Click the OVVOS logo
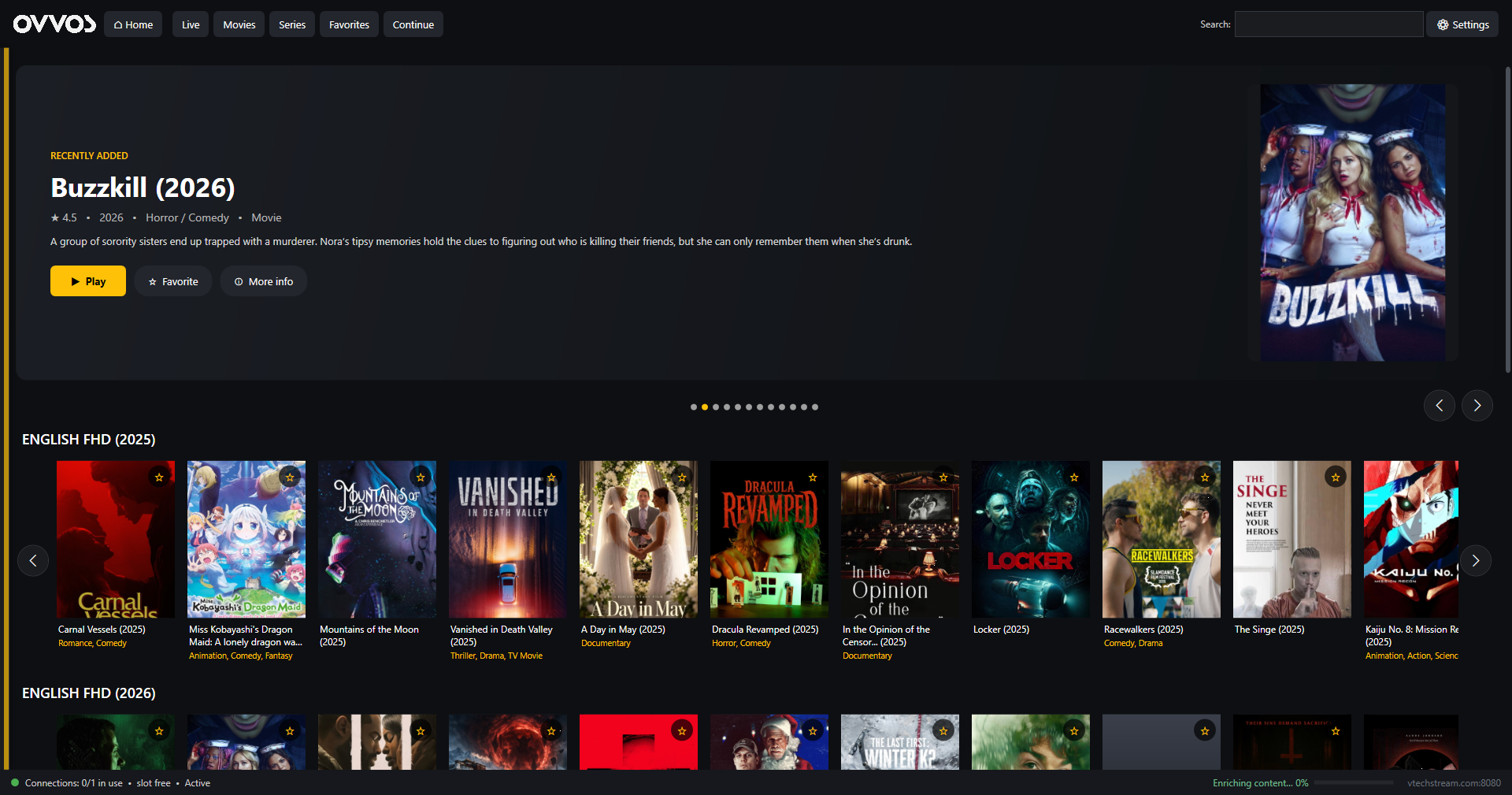The image size is (1512, 795). tap(54, 24)
